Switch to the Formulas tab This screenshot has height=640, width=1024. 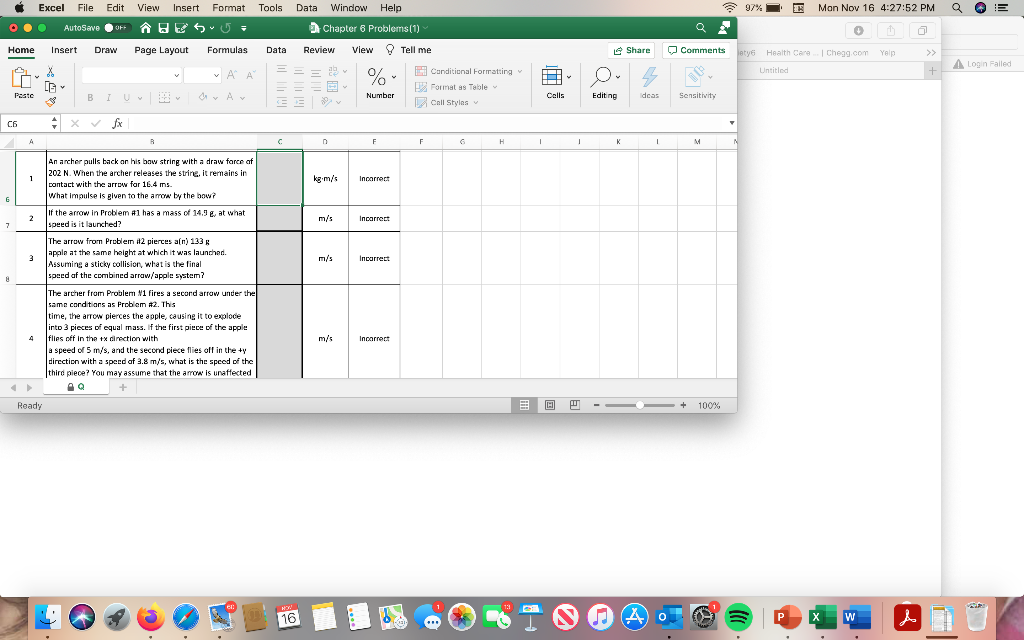tap(227, 50)
